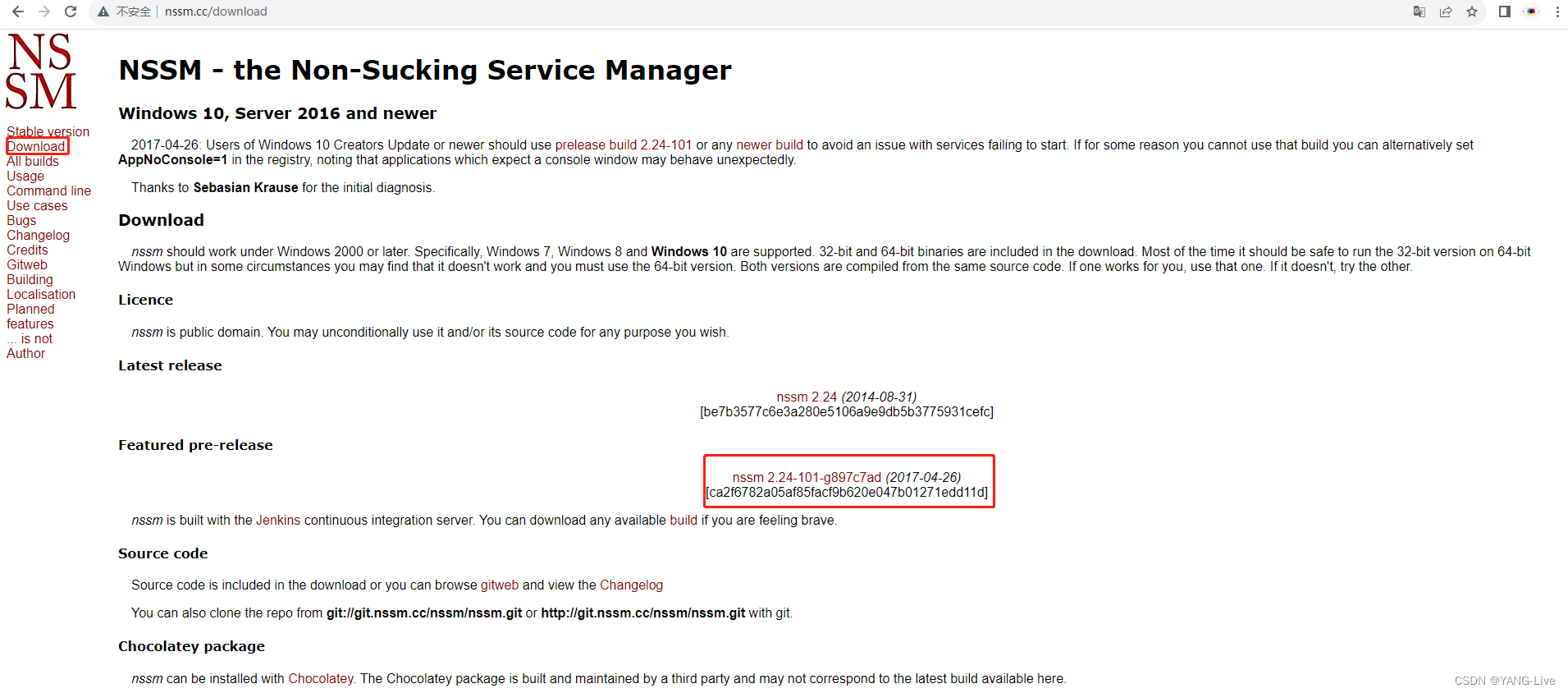Viewport: 1568px width, 693px height.
Task: Open the All builds sidebar link
Action: (x=33, y=161)
